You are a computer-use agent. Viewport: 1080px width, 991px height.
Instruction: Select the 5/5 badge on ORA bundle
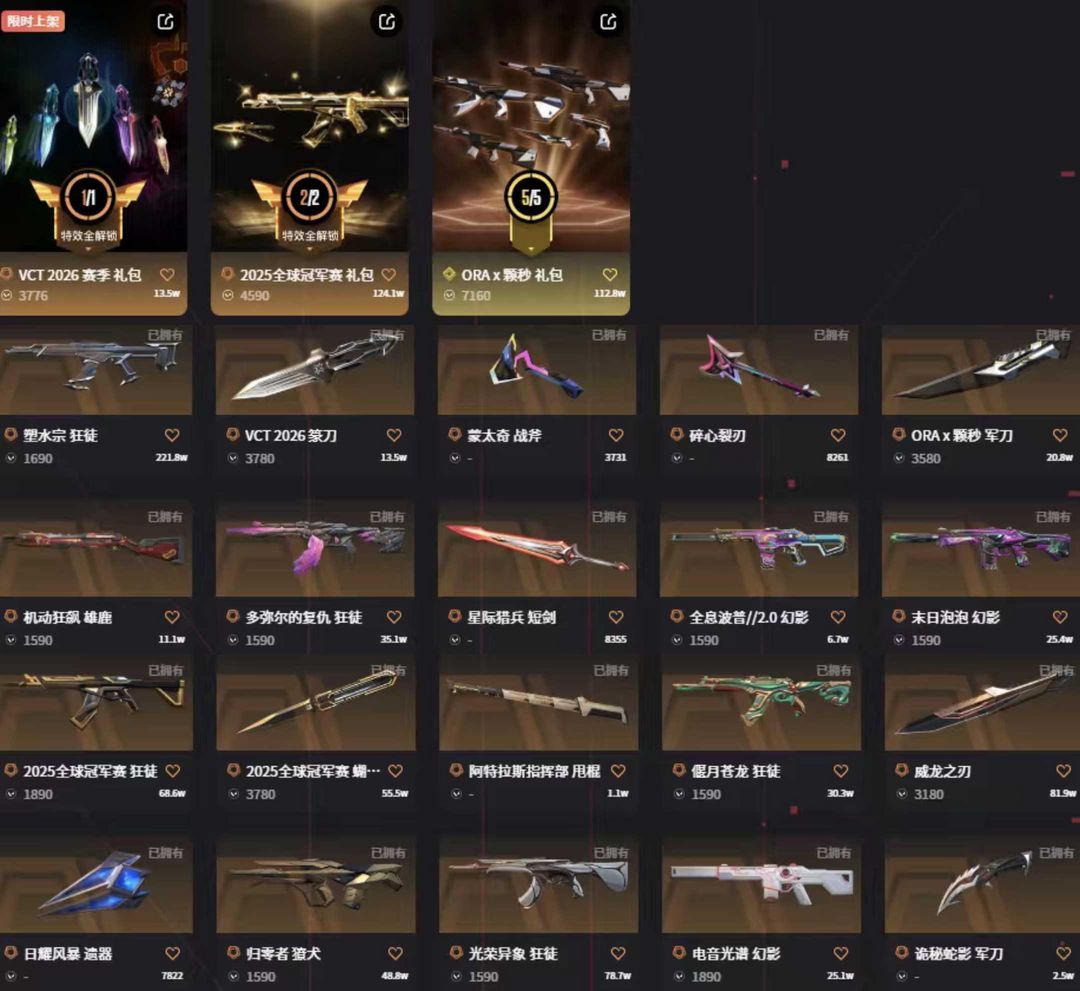tap(531, 198)
